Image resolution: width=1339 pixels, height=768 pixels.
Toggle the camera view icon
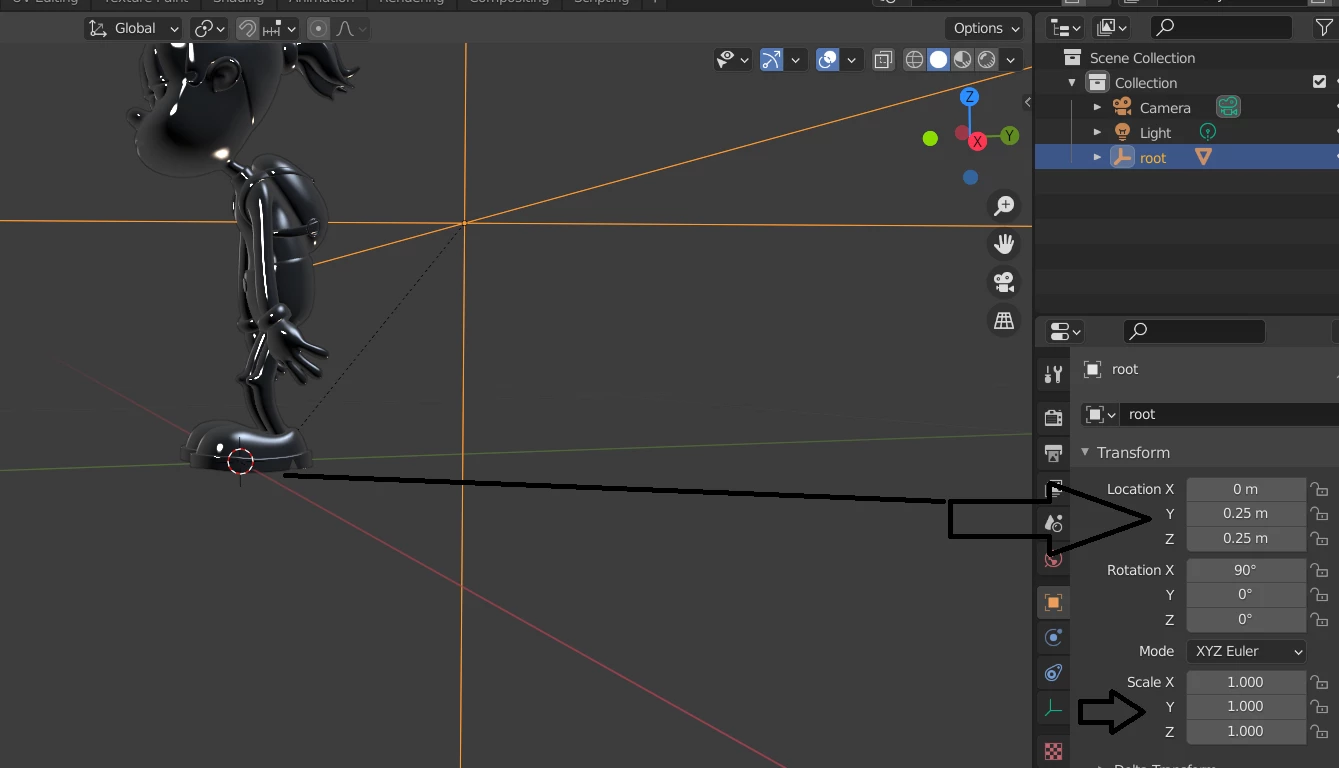pyautogui.click(x=1003, y=281)
